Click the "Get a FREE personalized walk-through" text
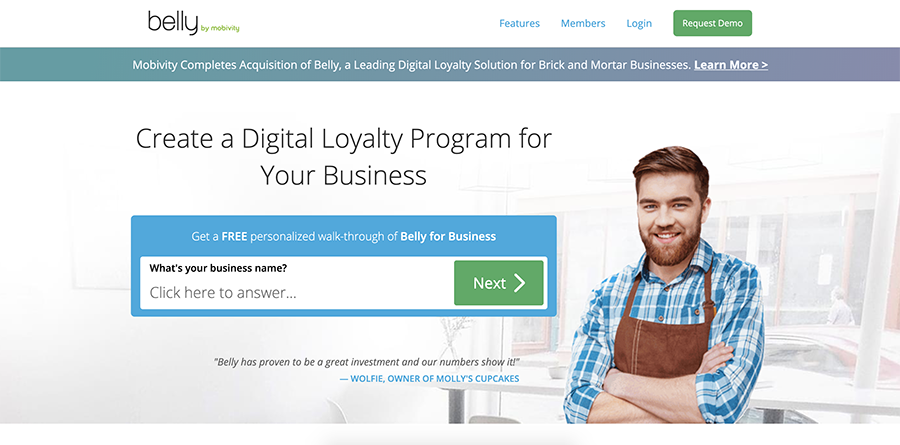The image size is (900, 445). pyautogui.click(x=294, y=237)
